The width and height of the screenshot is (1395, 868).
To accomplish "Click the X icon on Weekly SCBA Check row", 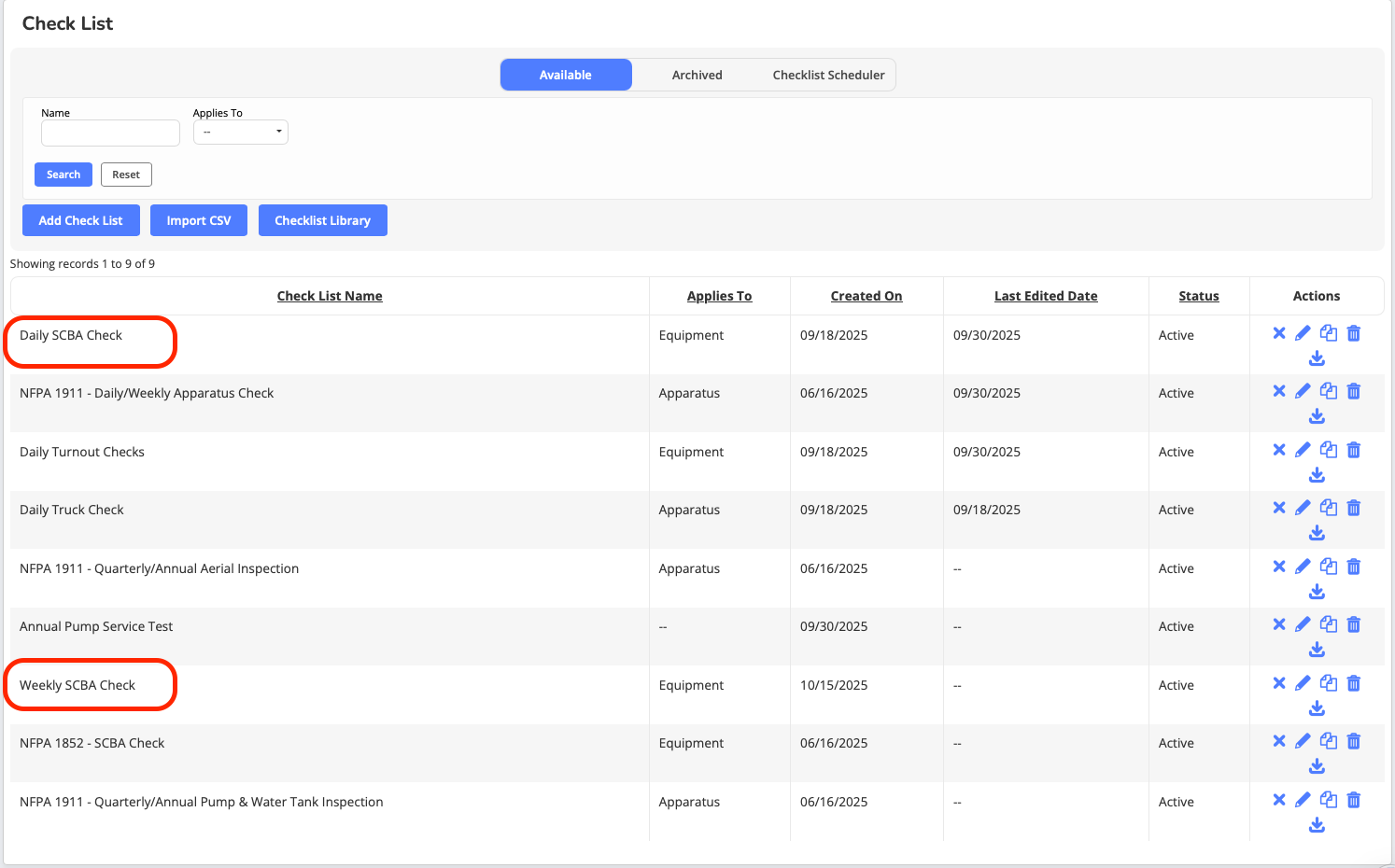I will [x=1278, y=683].
